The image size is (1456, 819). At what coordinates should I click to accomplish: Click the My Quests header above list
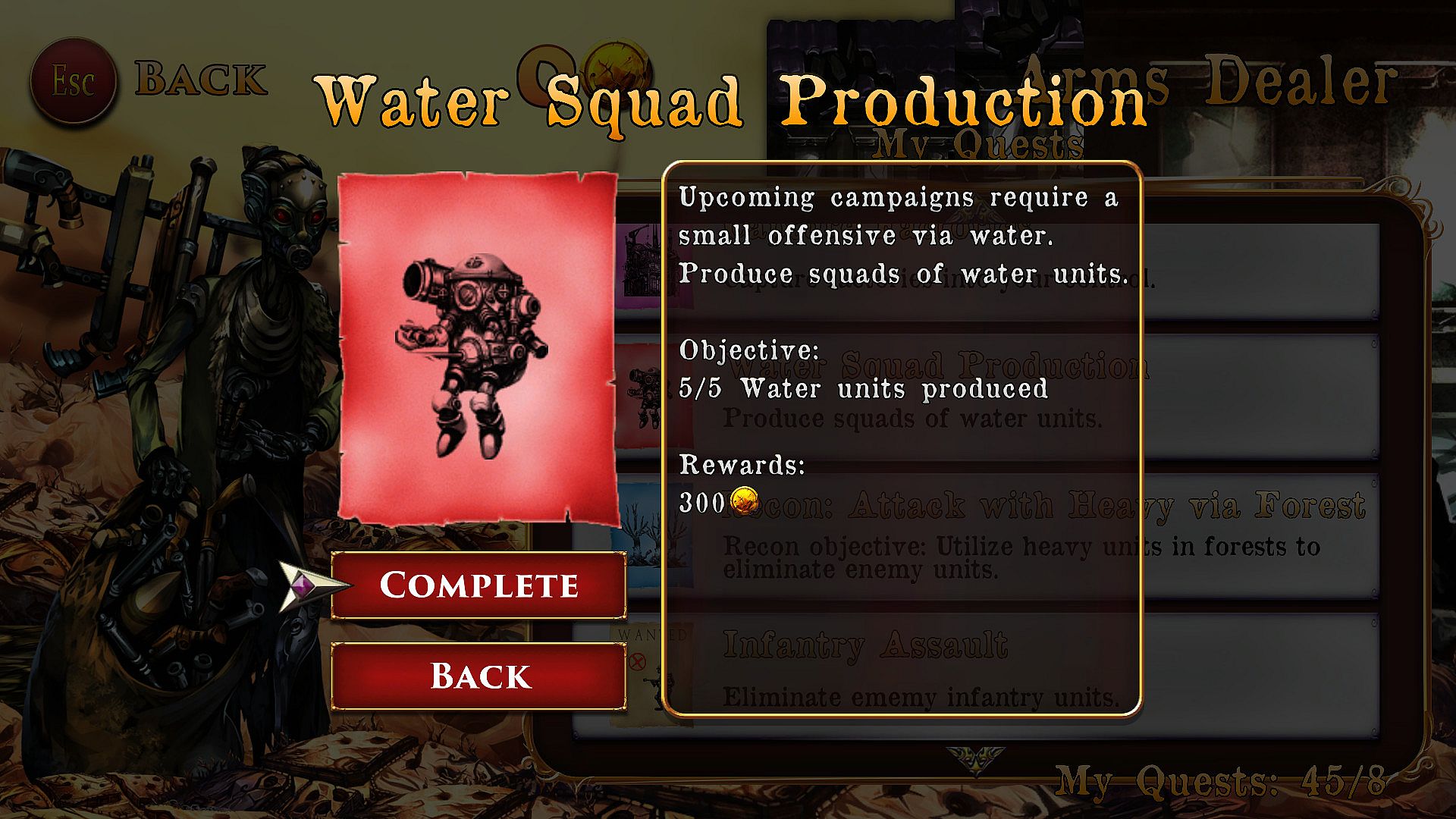point(978,143)
